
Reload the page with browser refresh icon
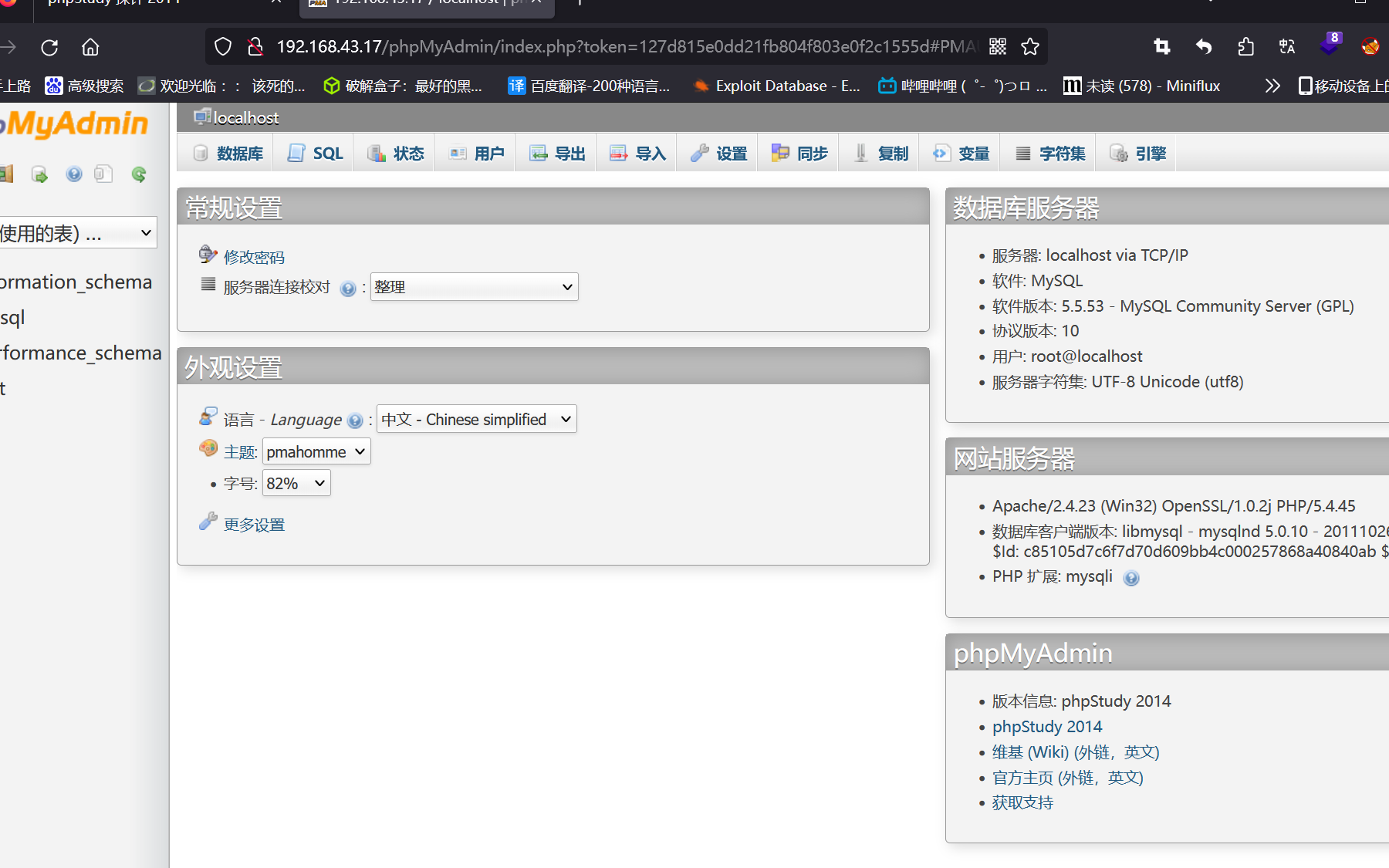(49, 47)
